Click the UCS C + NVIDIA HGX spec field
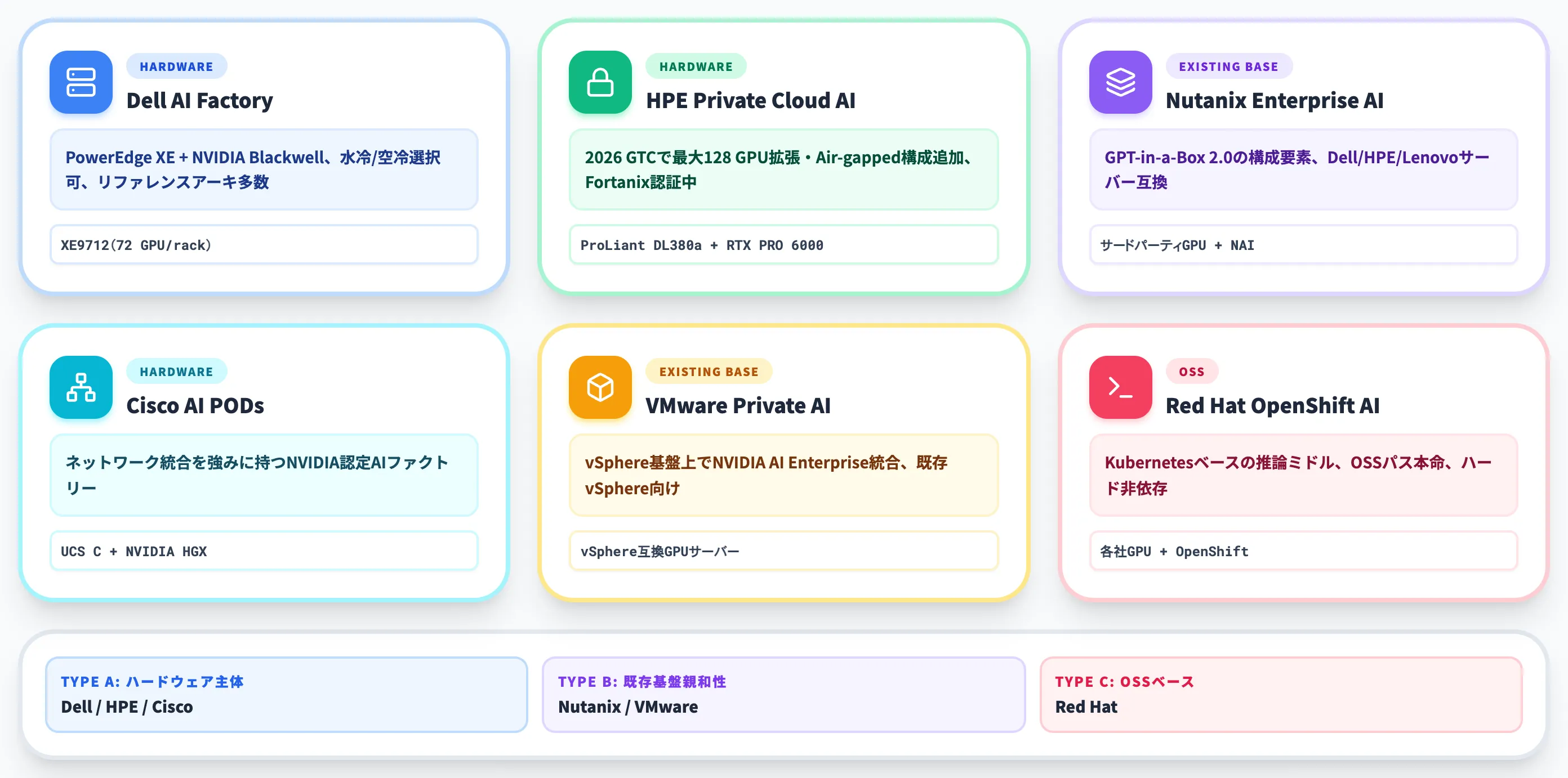The image size is (1568, 778). [x=264, y=551]
